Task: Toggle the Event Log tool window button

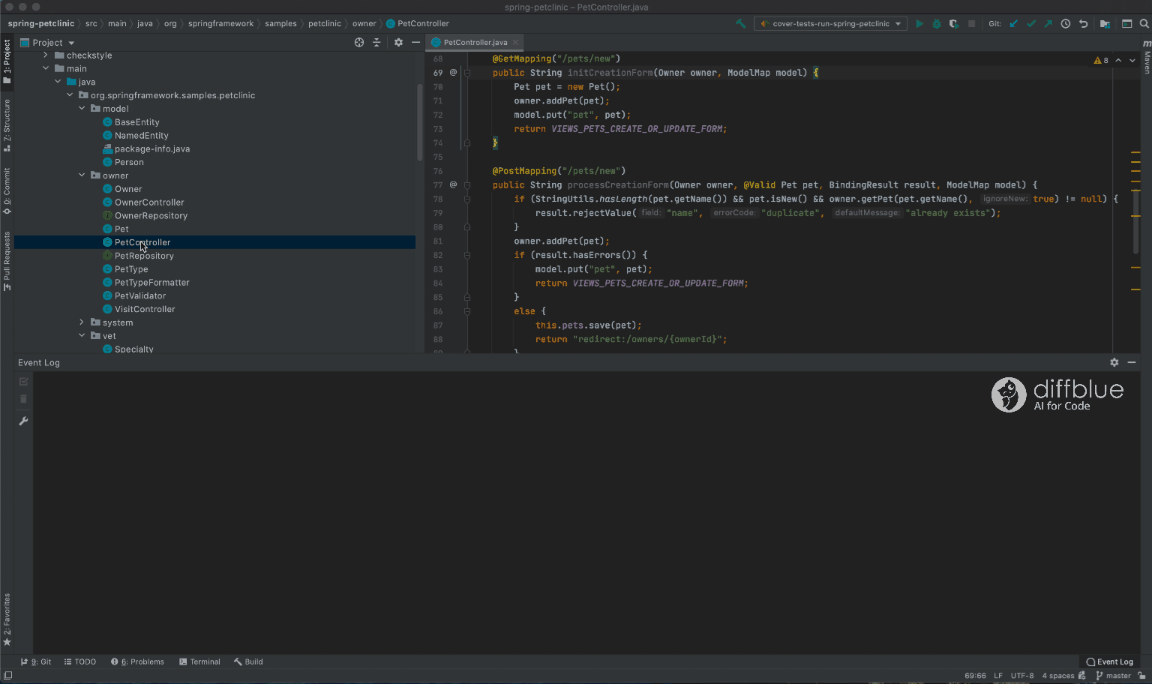Action: (x=1109, y=662)
